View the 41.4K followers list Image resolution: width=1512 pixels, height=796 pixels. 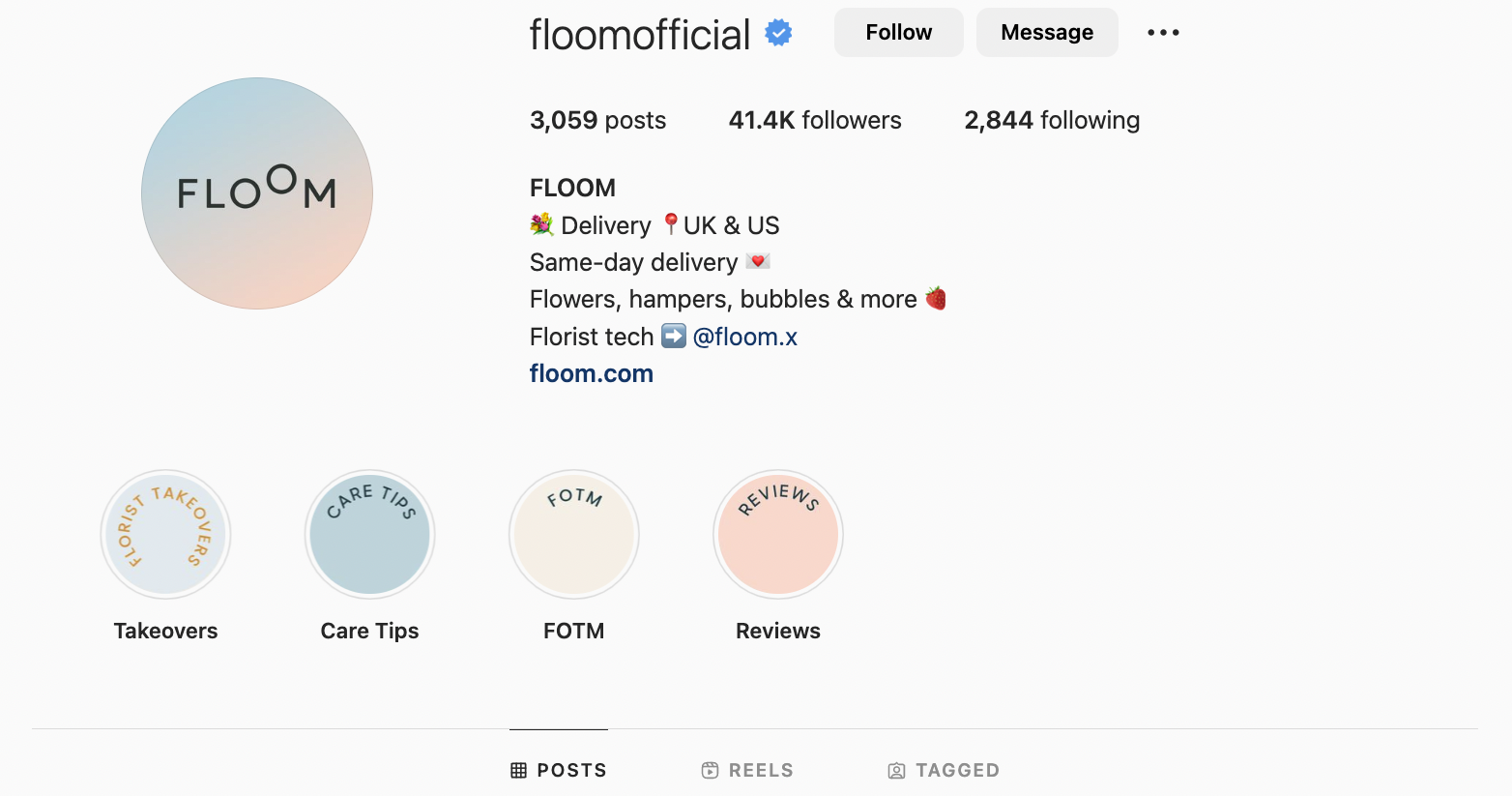[815, 120]
